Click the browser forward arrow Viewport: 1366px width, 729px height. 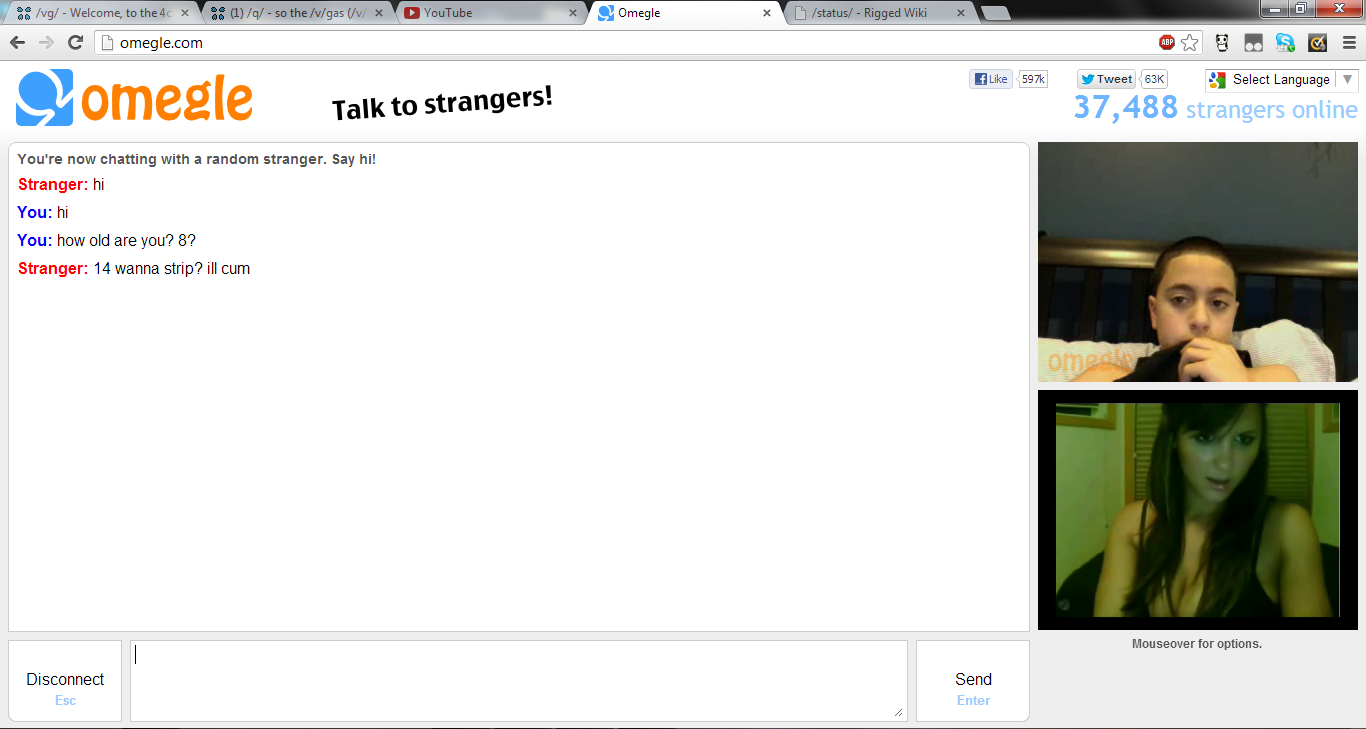[46, 43]
